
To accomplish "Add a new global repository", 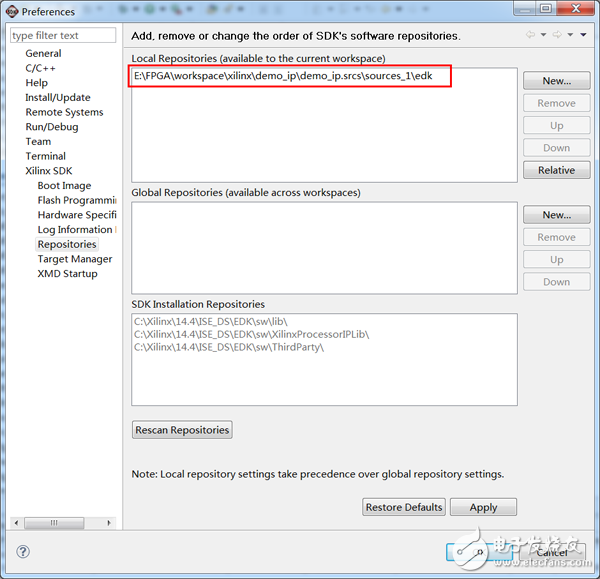I will (556, 215).
